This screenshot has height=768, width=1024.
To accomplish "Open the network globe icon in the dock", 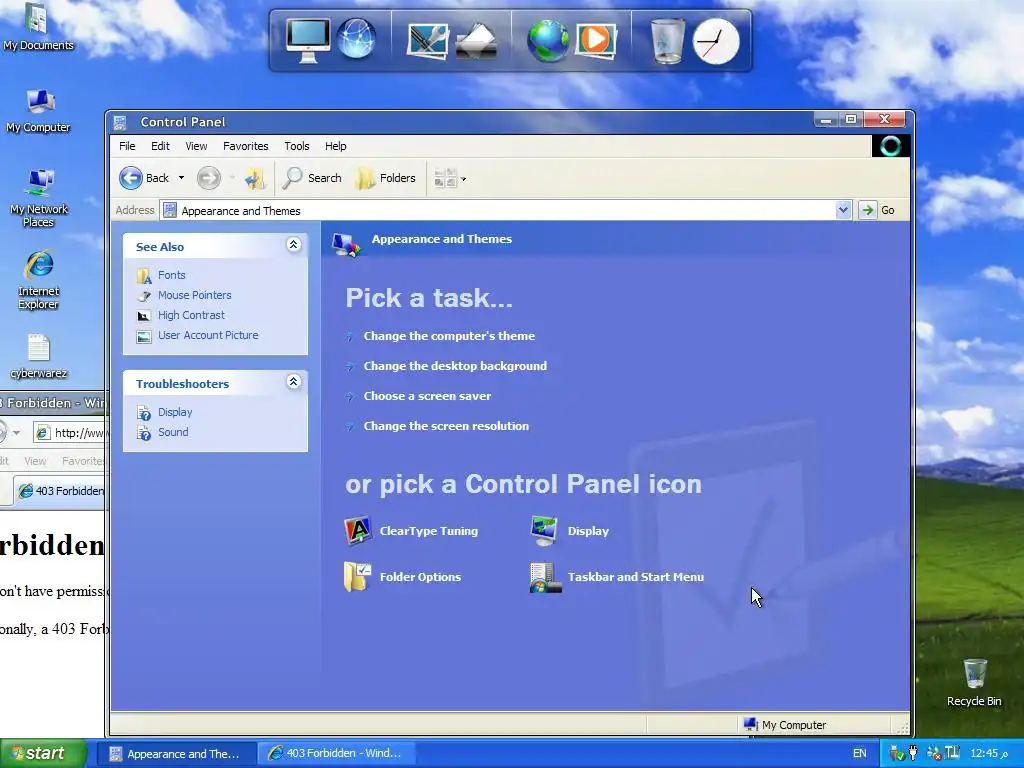I will tap(357, 39).
